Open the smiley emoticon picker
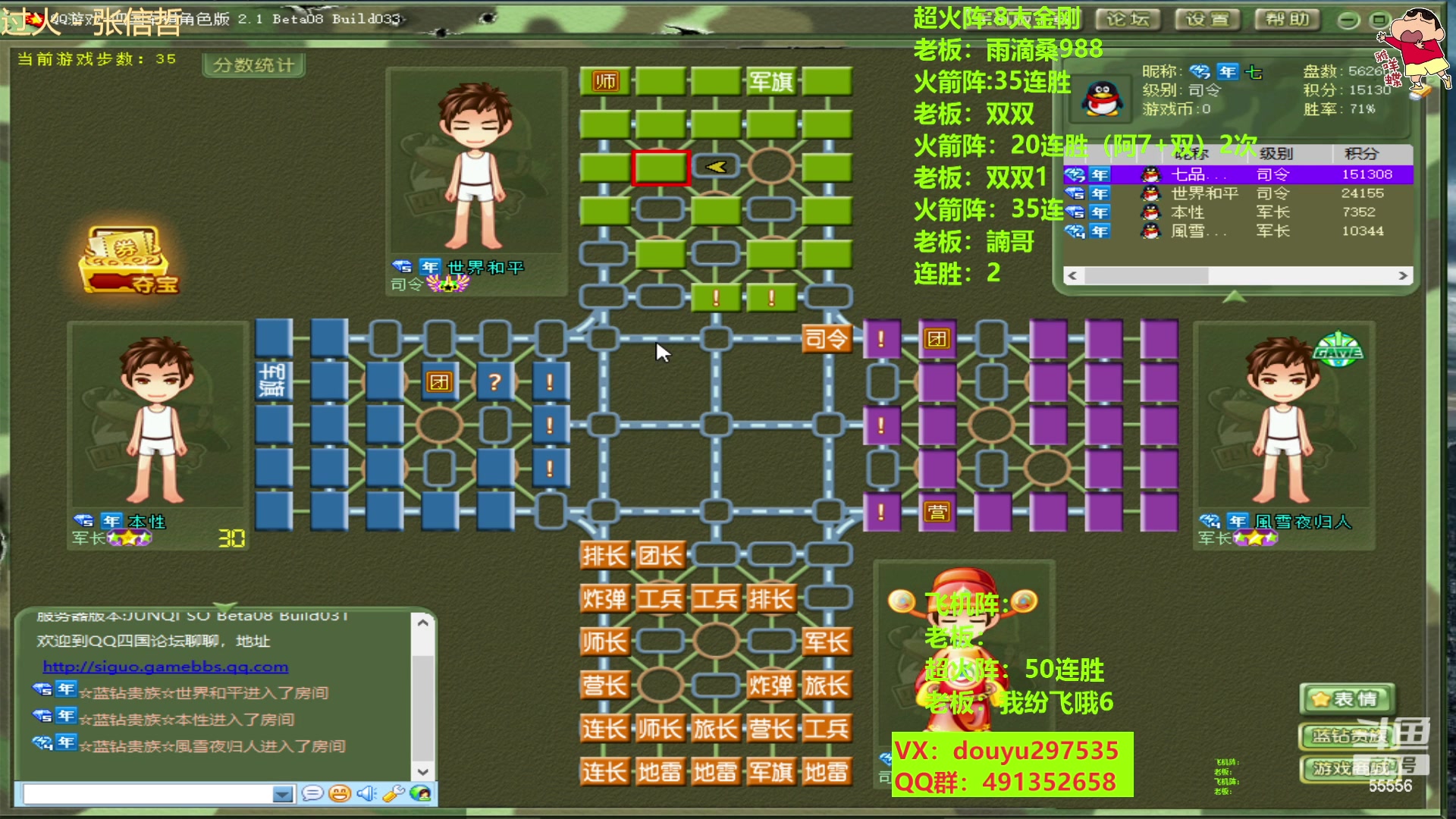This screenshot has height=819, width=1456. point(340,793)
